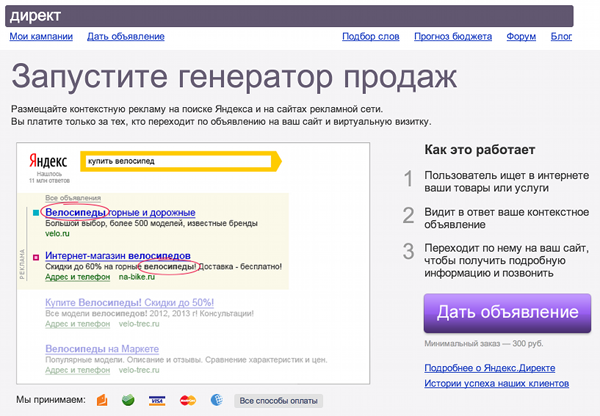Click the Visa card payment icon
Screen dimensions: 600x416
pyautogui.click(x=157, y=401)
